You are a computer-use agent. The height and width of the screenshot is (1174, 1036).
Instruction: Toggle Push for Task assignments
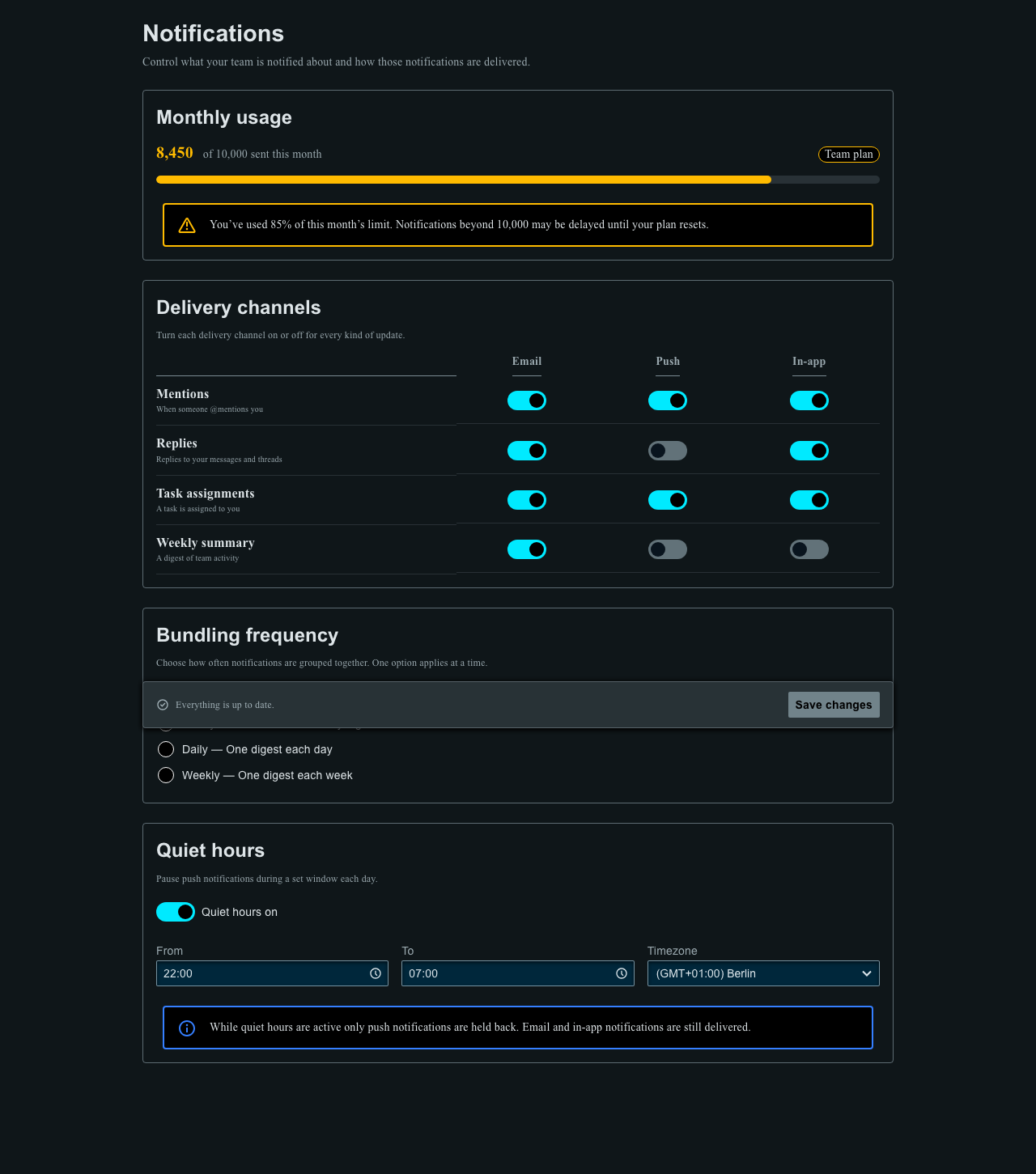point(668,500)
